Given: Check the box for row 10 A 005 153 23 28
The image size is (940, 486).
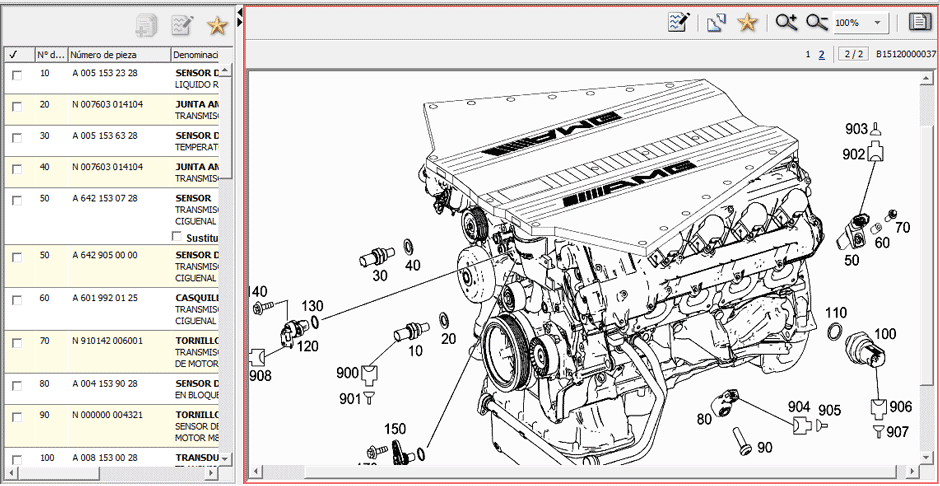Looking at the screenshot, I should 17,75.
